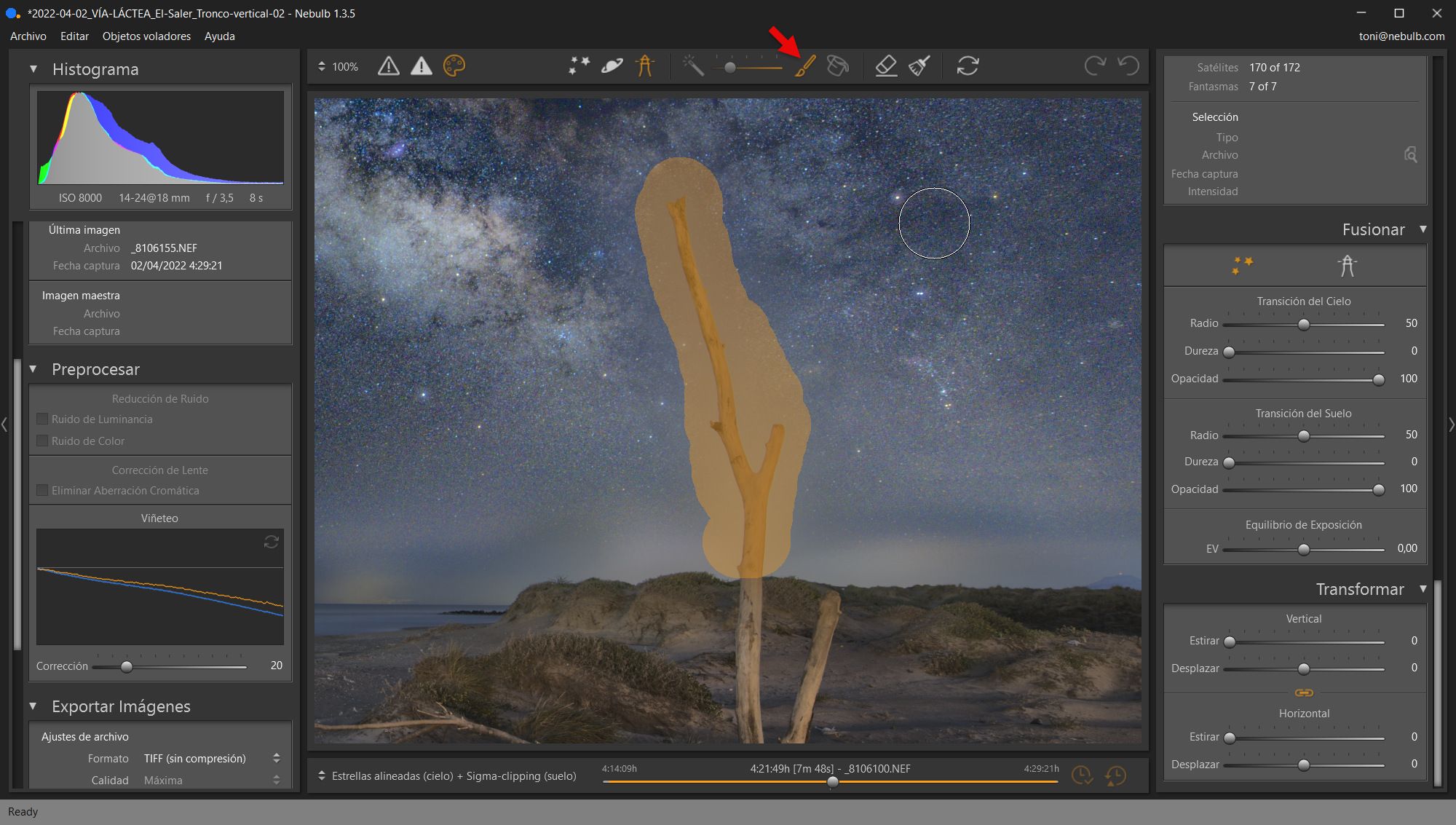
Task: Click the Satélites 170 of 172 value
Action: tap(1275, 68)
